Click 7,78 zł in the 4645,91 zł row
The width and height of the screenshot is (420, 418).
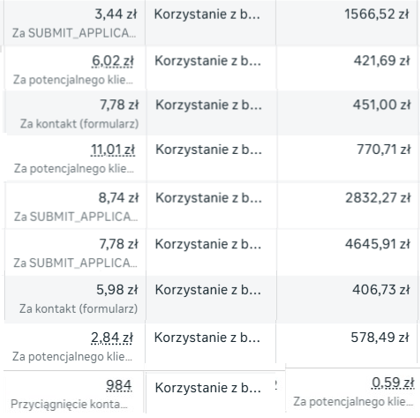pos(118,244)
